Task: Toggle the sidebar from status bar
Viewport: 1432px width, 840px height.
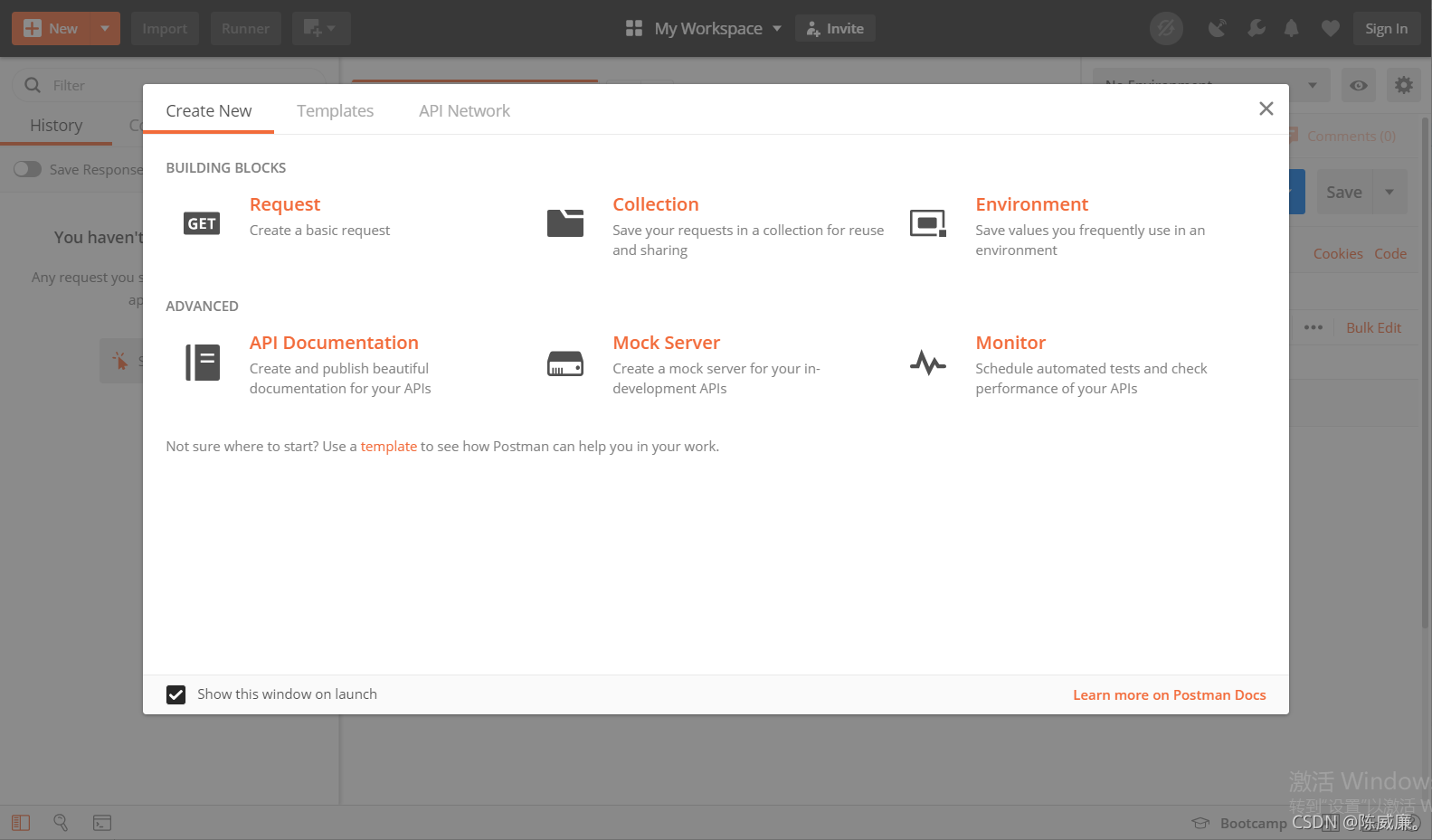Action: (x=21, y=823)
